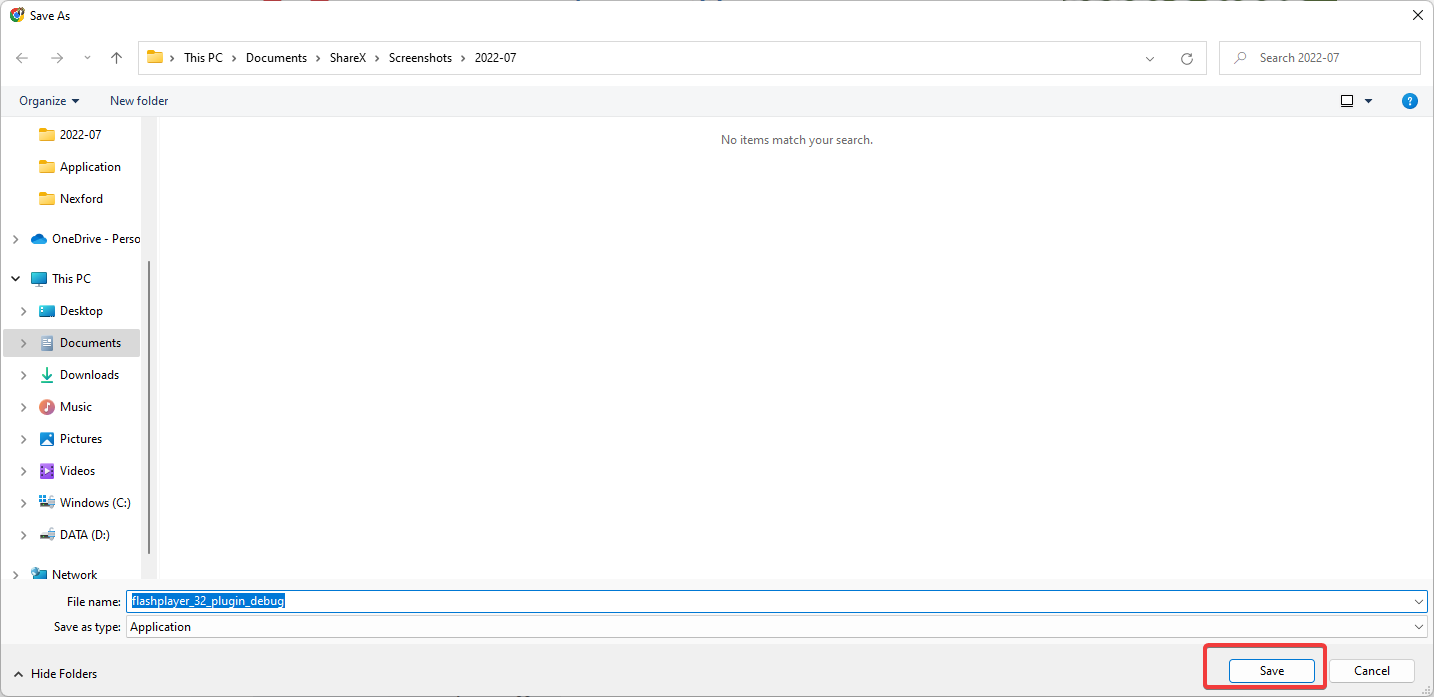Select Downloads in the sidebar
The image size is (1434, 697).
[x=78, y=375]
